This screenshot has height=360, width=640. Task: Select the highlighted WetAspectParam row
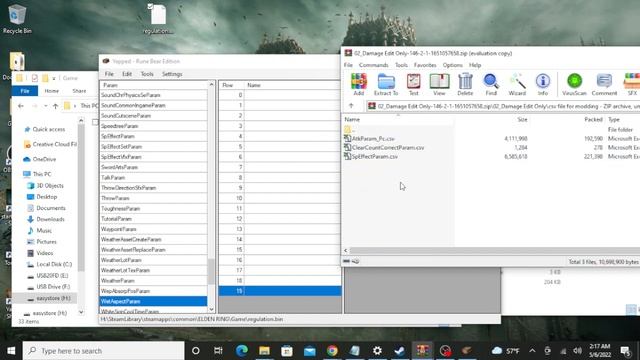pos(153,301)
